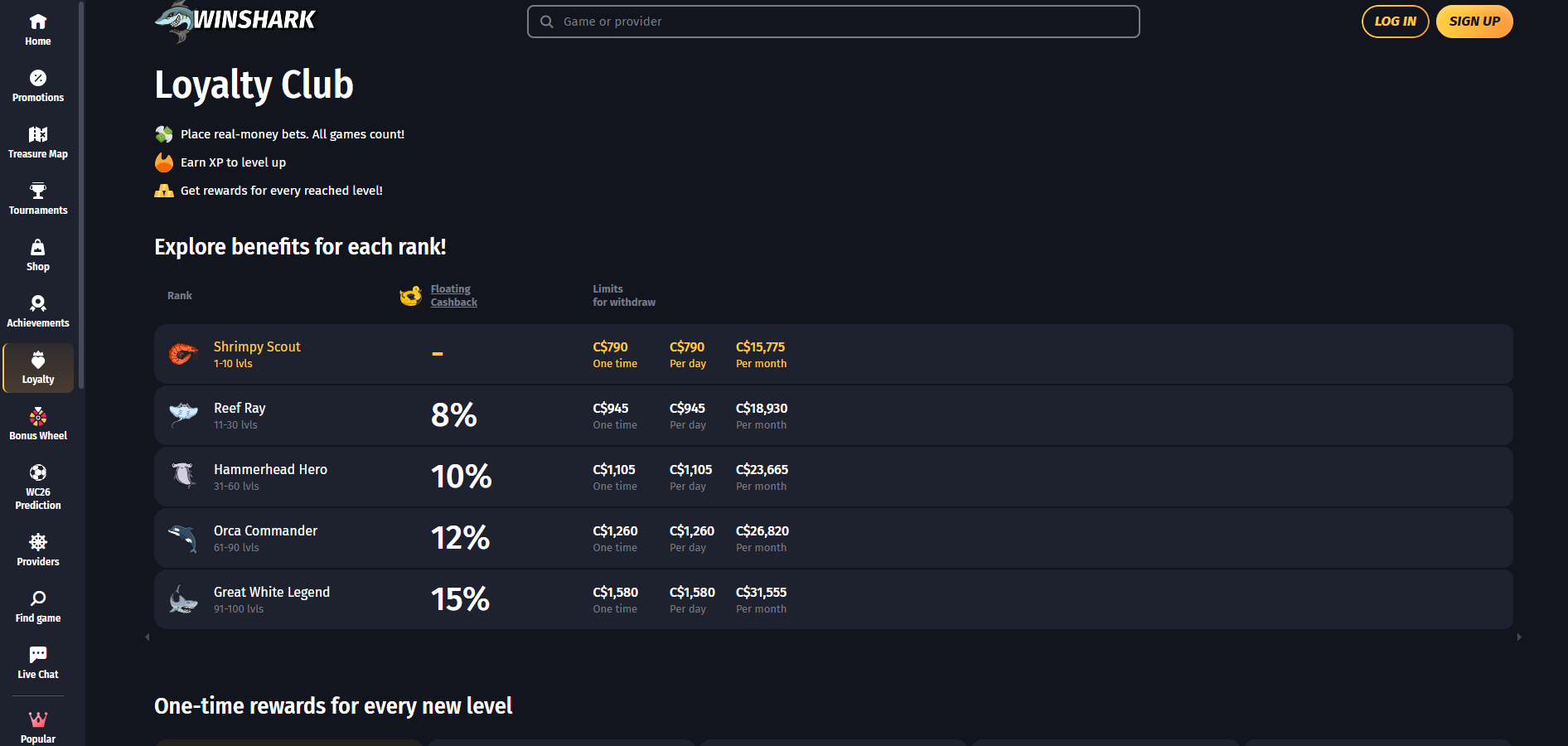Screen dimensions: 1568x746
Task: Select the Reef Ray rank name
Action: click(240, 408)
